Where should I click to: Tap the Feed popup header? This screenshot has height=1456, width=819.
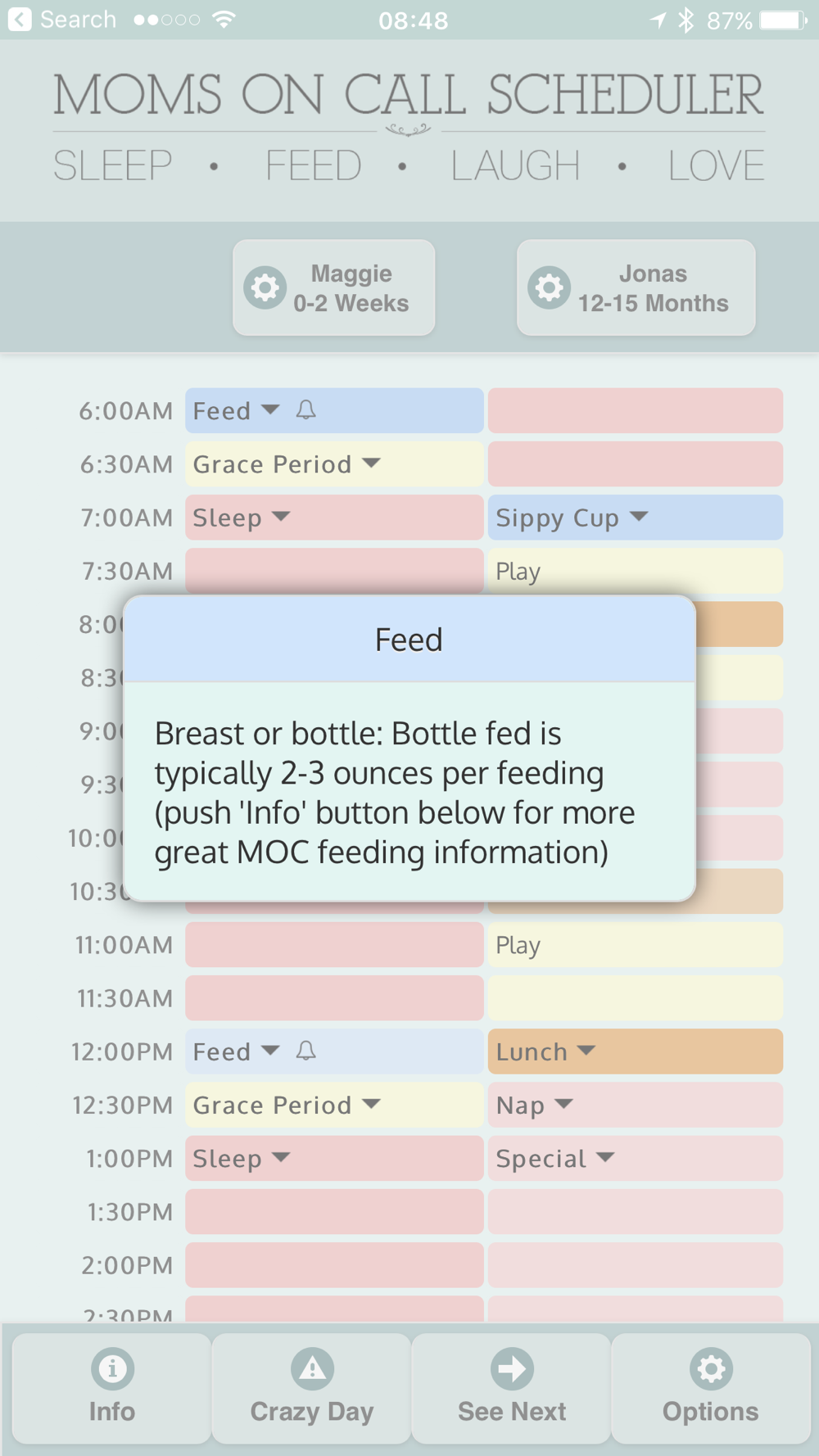tap(409, 640)
